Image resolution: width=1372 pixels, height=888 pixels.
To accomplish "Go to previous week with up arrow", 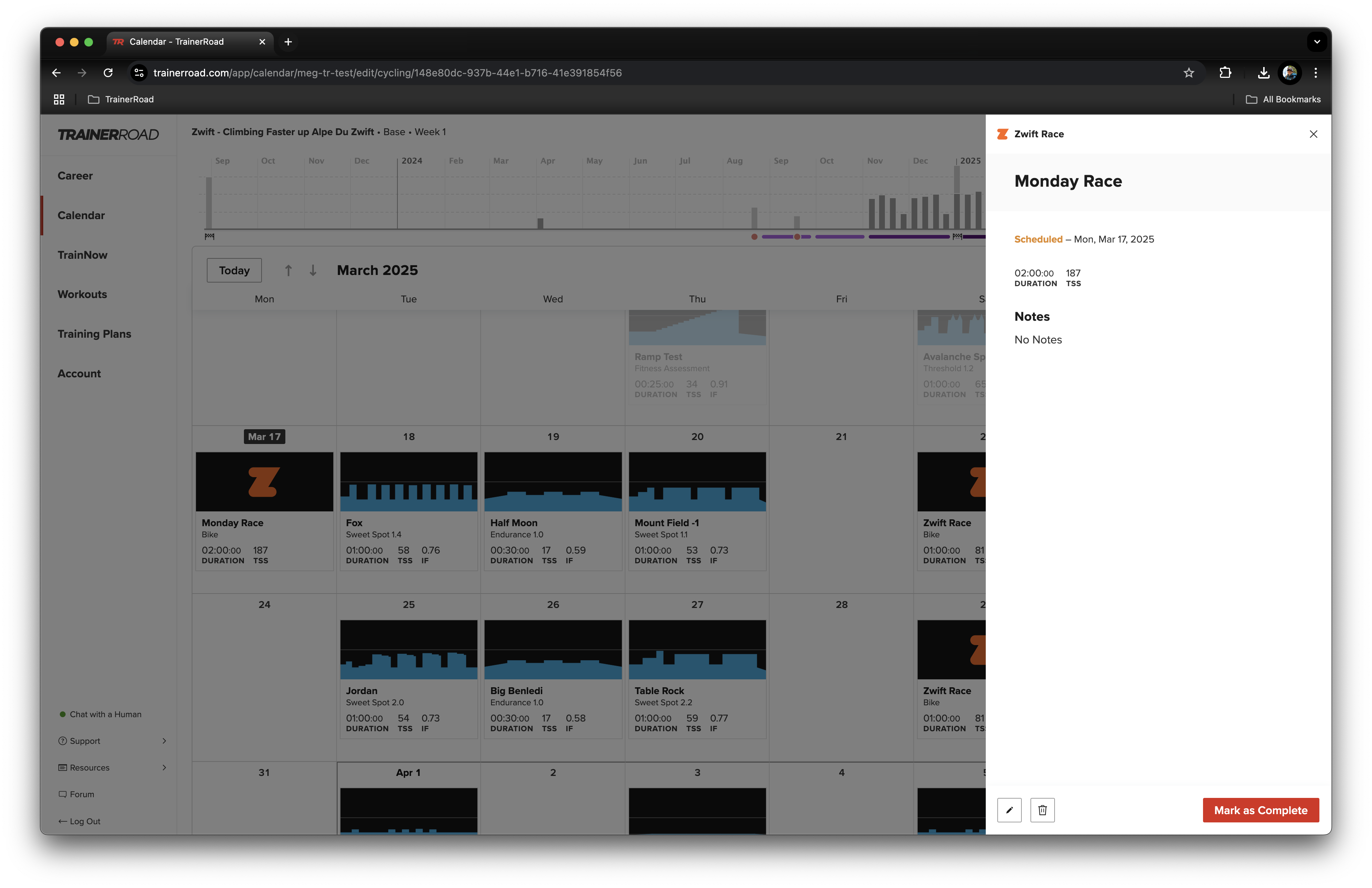I will (x=288, y=270).
